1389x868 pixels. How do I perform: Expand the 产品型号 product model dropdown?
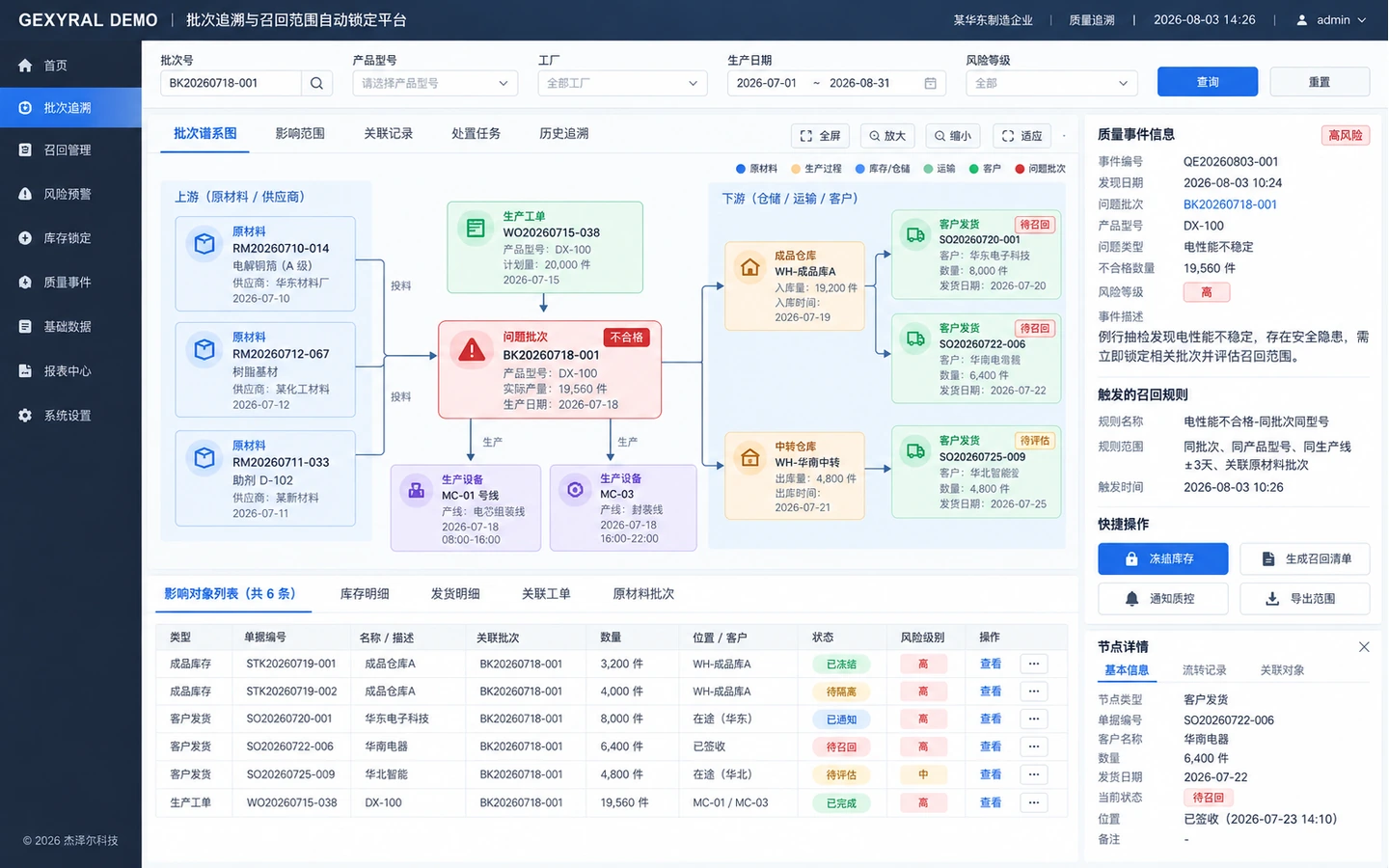(x=435, y=84)
